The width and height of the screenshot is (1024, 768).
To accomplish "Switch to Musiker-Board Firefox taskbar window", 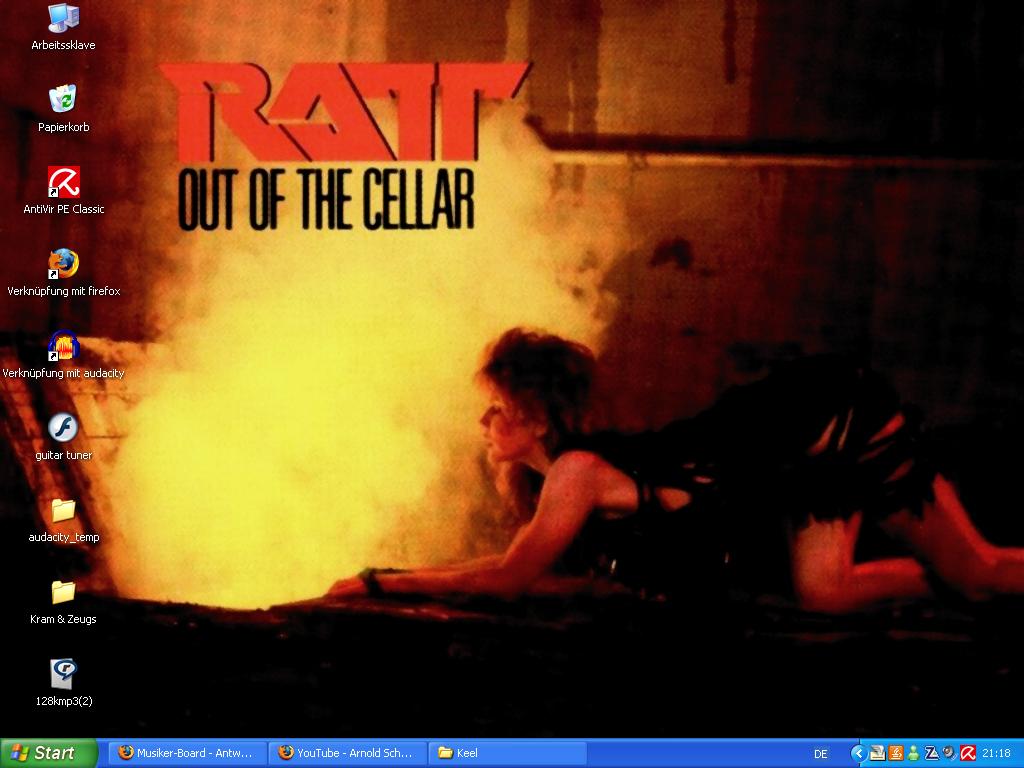I will coord(186,753).
